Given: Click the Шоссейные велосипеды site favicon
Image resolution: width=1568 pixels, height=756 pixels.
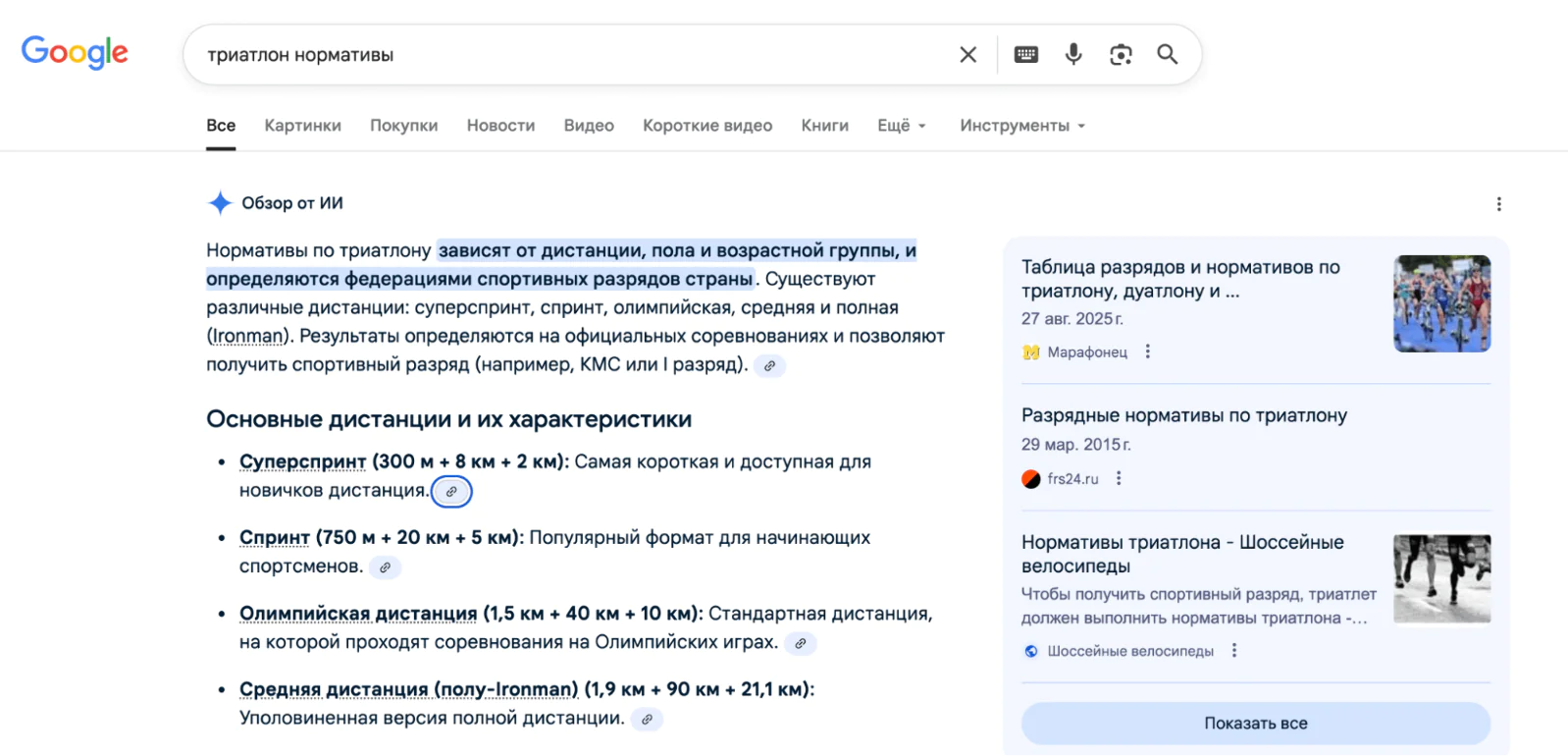Looking at the screenshot, I should pos(1030,651).
